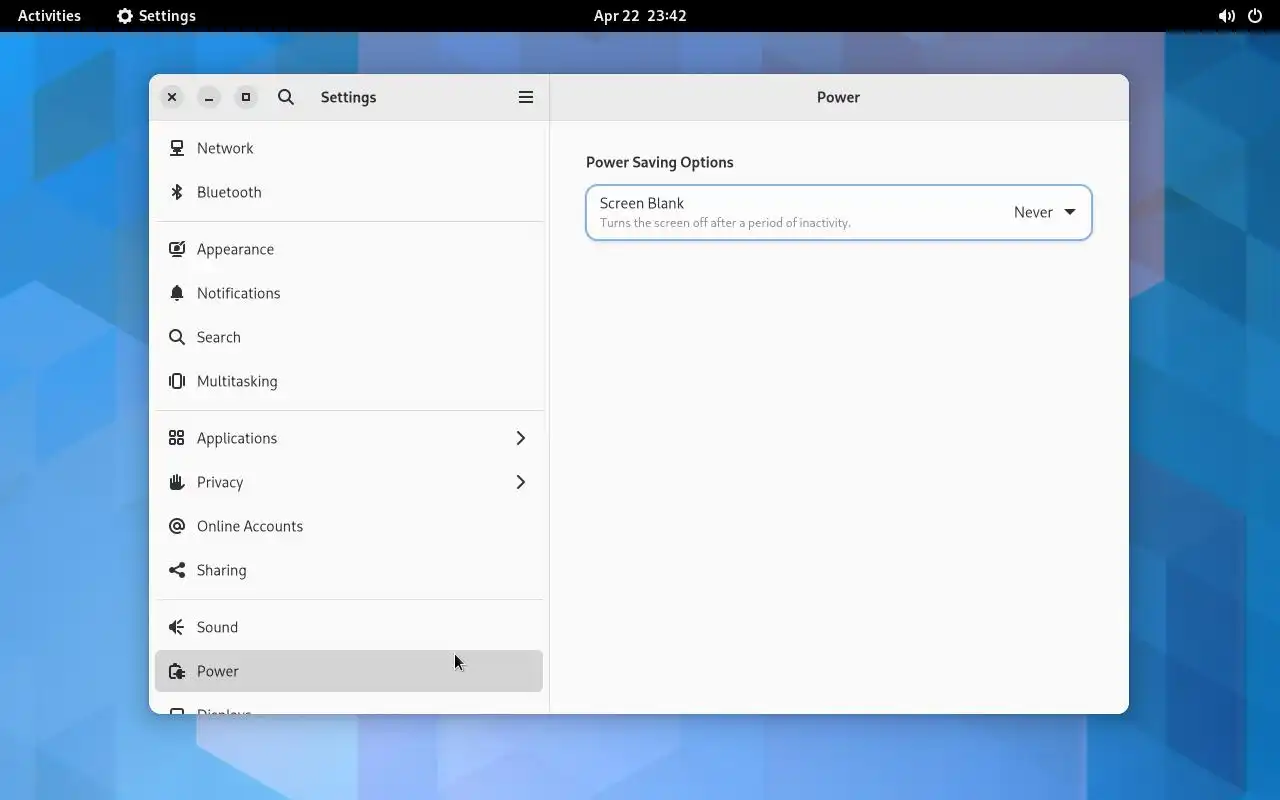The height and width of the screenshot is (800, 1280).
Task: Click the Network icon in sidebar
Action: tap(177, 148)
